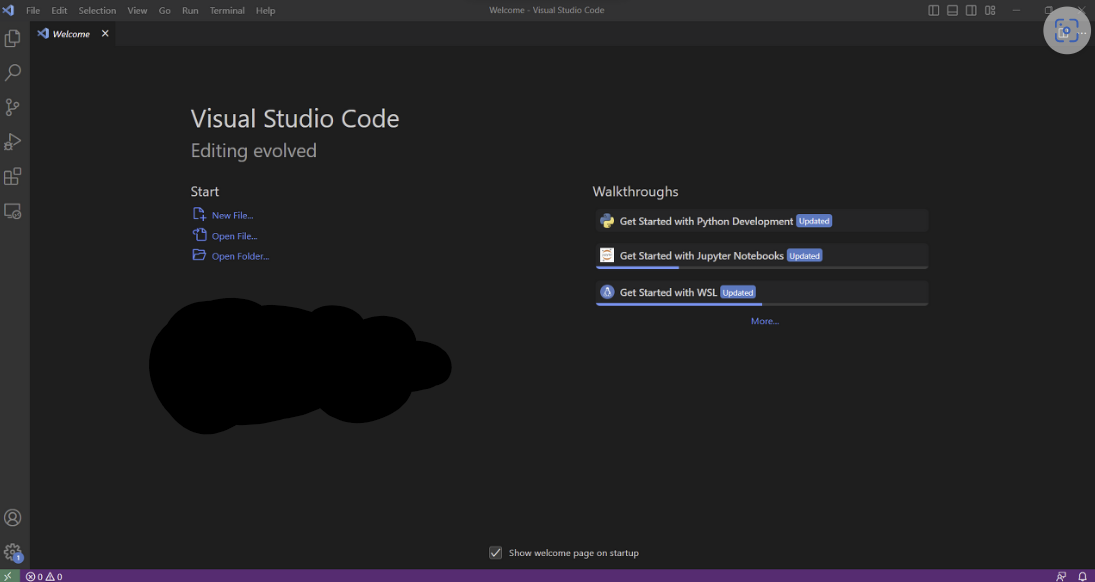The height and width of the screenshot is (582, 1095).
Task: Open the Selection menu
Action: tap(97, 10)
